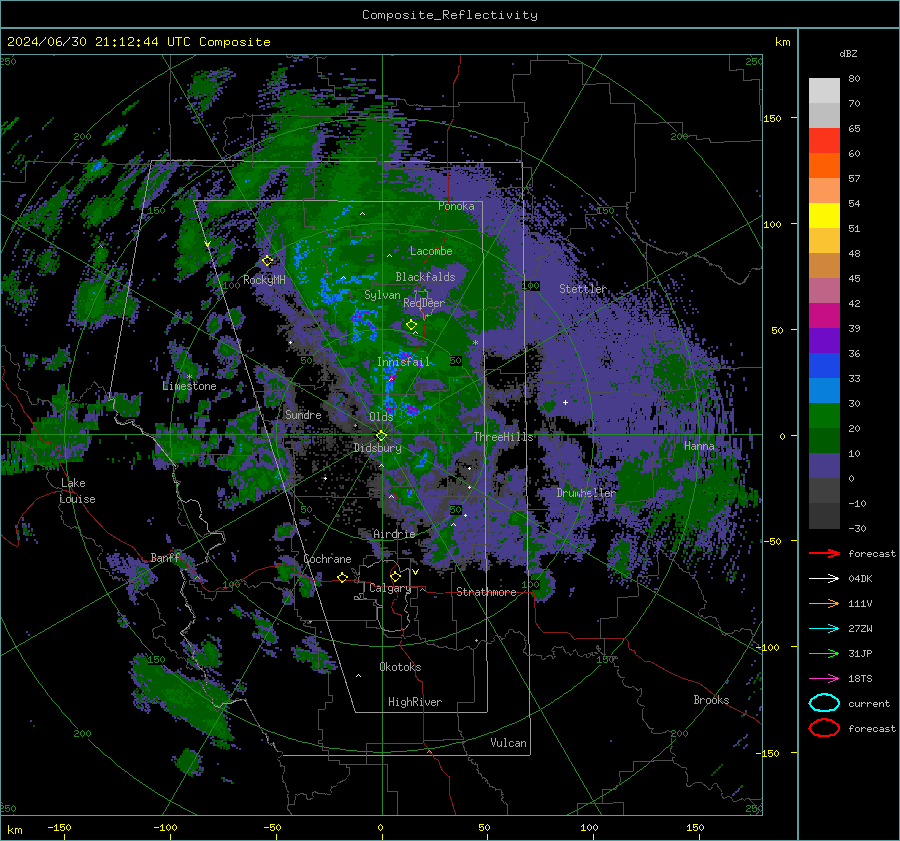Image resolution: width=900 pixels, height=841 pixels.
Task: Click the Blackfalds city label
Action: (x=425, y=277)
